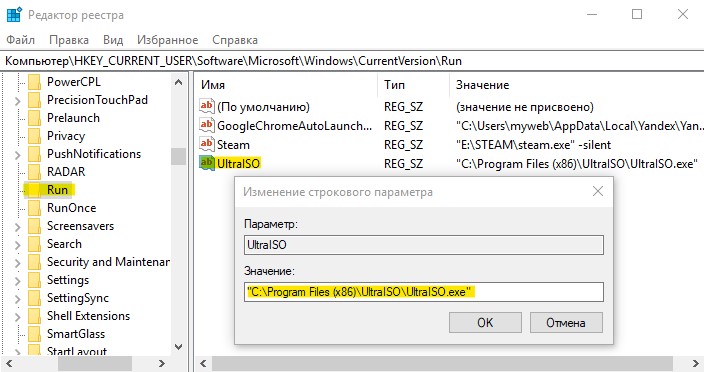Image resolution: width=704 pixels, height=372 pixels.
Task: Select the RunOnce key label
Action: (71, 208)
